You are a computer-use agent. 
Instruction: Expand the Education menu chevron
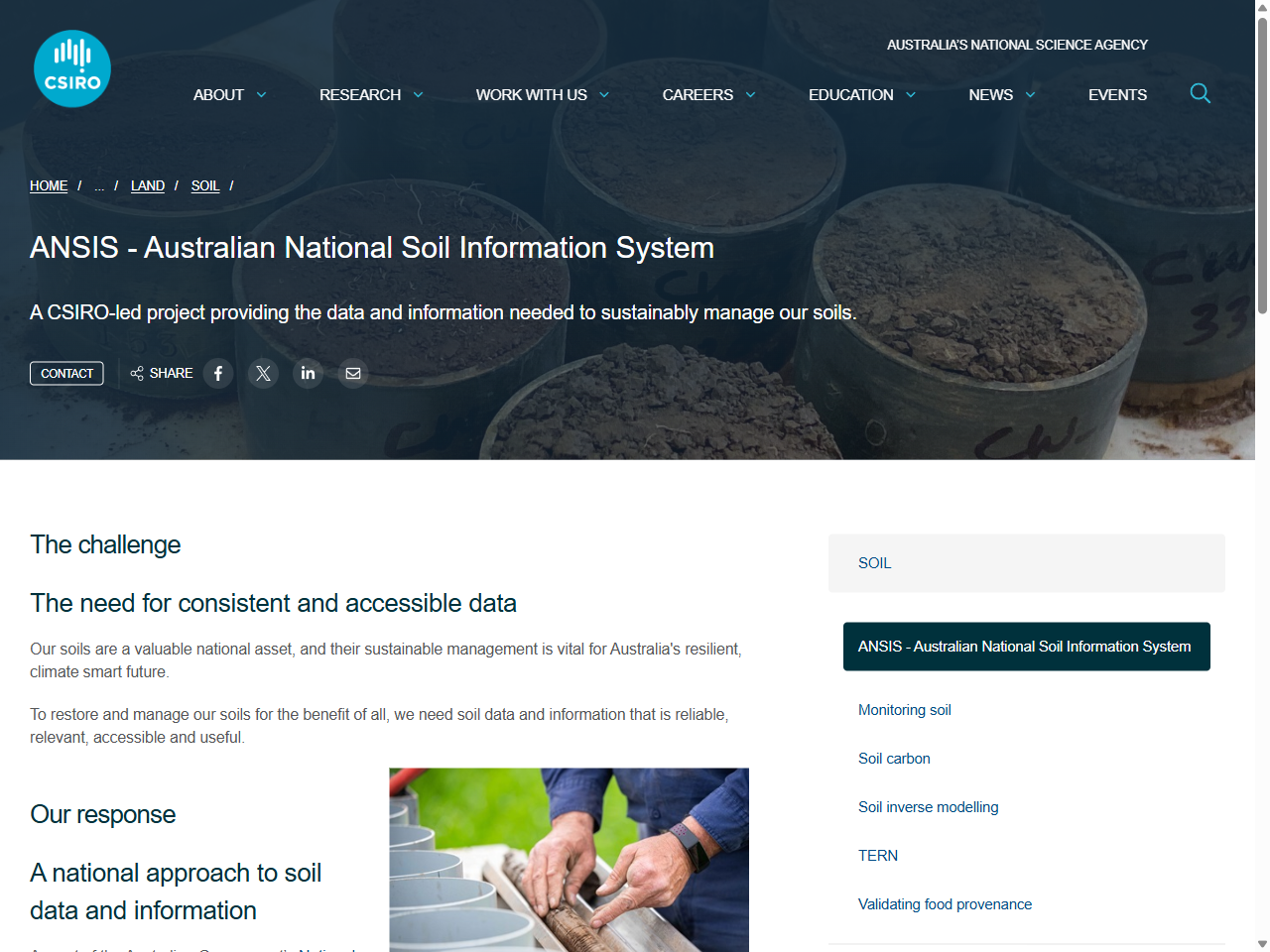pyautogui.click(x=911, y=95)
